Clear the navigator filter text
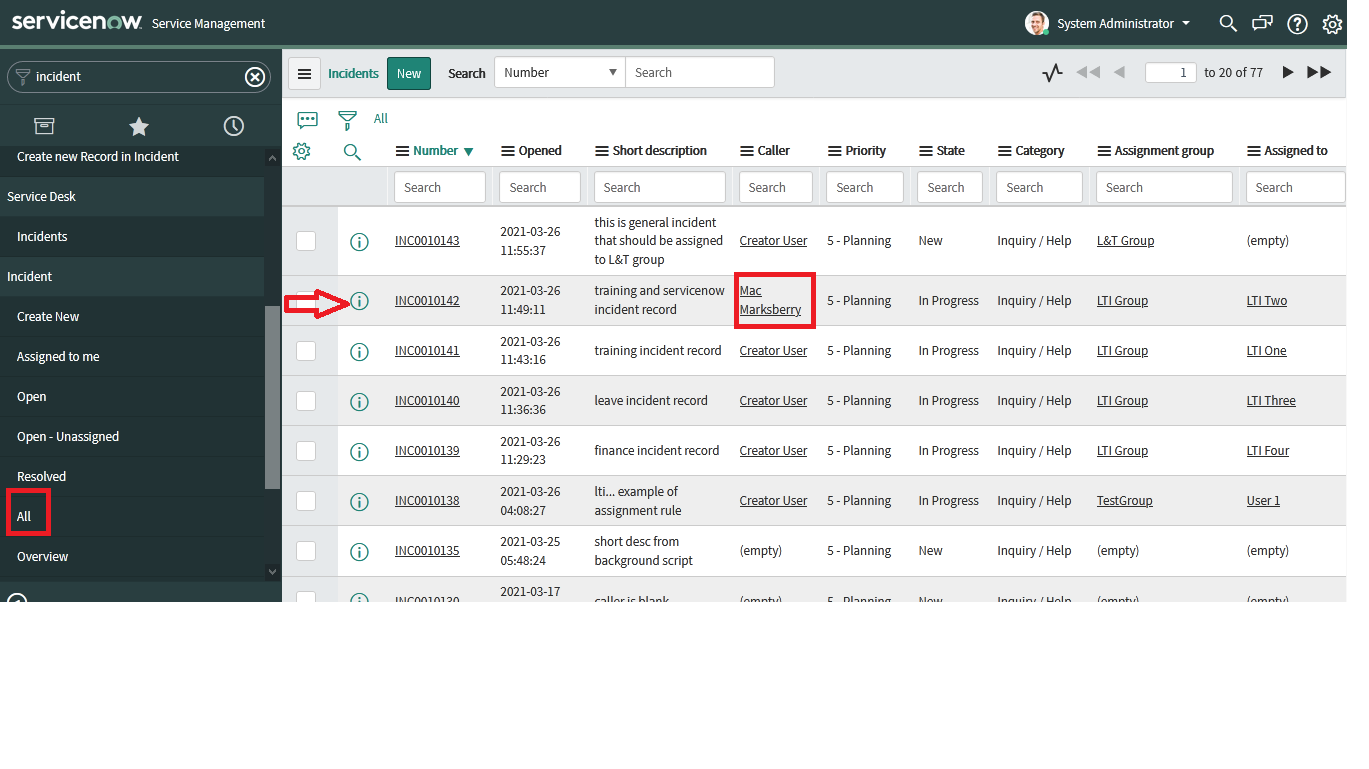This screenshot has height=769, width=1369. pos(255,76)
